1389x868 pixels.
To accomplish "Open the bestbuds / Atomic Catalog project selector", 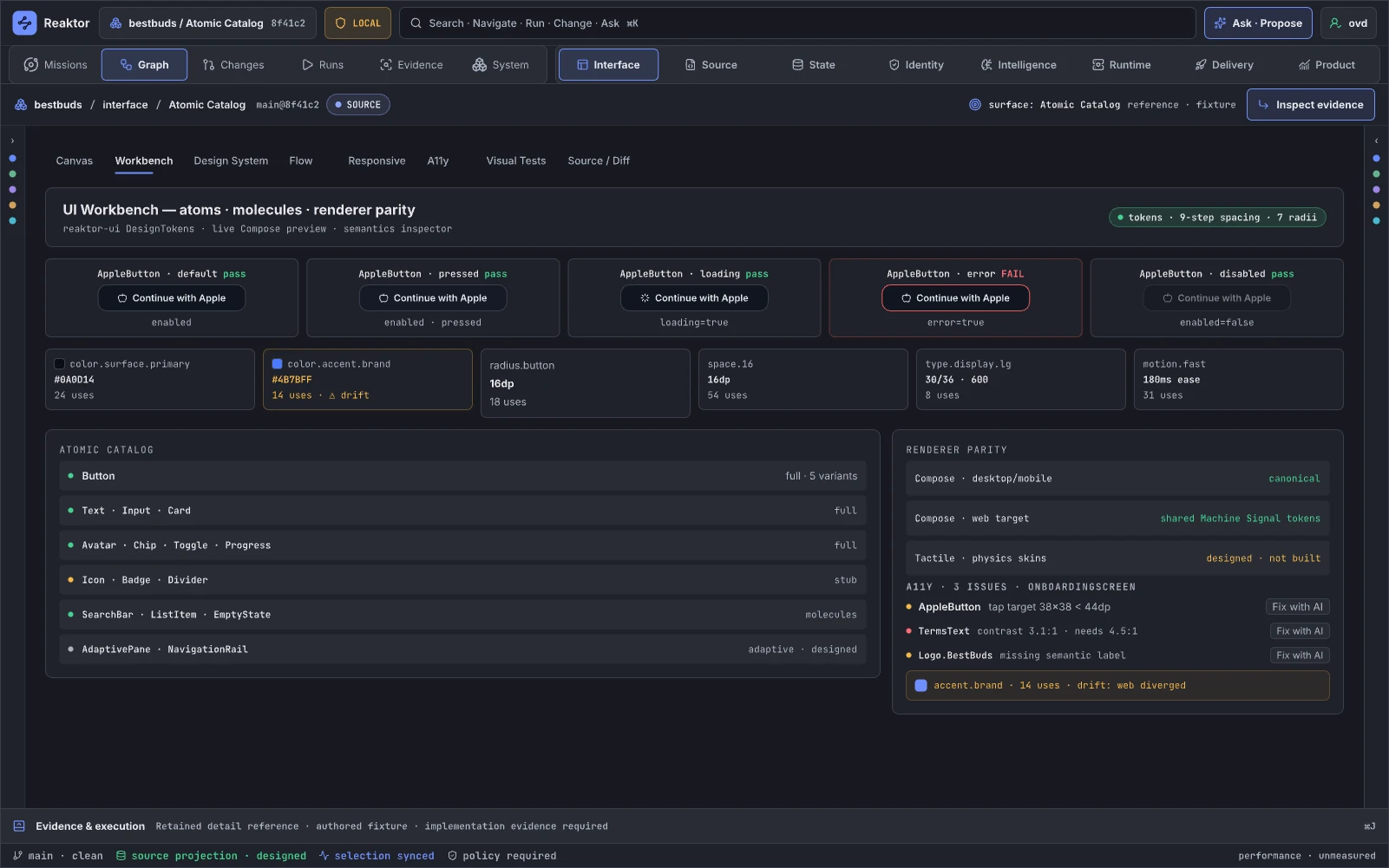I will (207, 23).
